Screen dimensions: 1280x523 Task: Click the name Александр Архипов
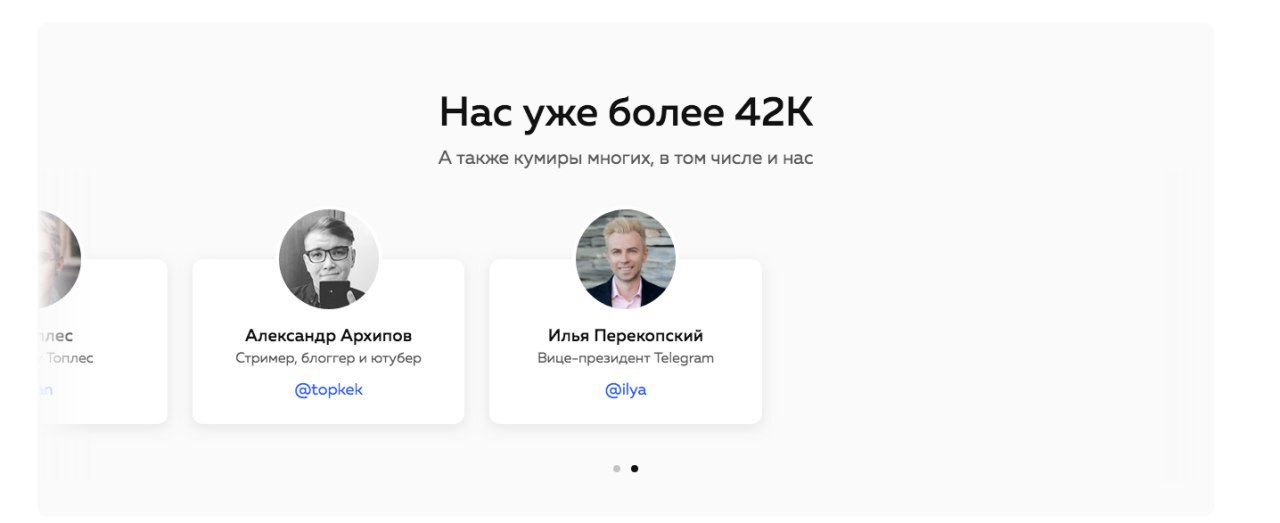click(328, 336)
